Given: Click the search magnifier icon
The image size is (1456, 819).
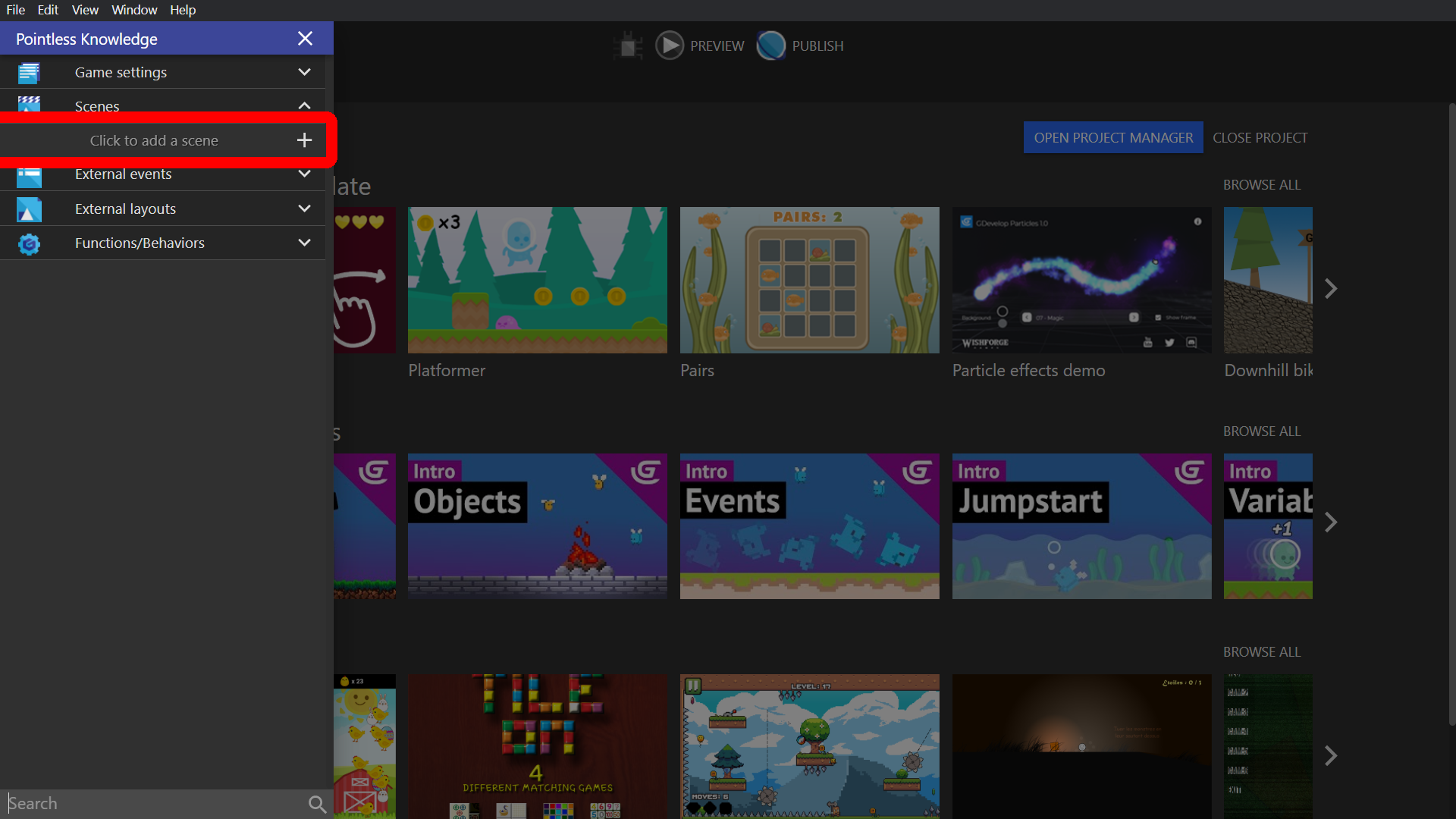Looking at the screenshot, I should pyautogui.click(x=317, y=804).
